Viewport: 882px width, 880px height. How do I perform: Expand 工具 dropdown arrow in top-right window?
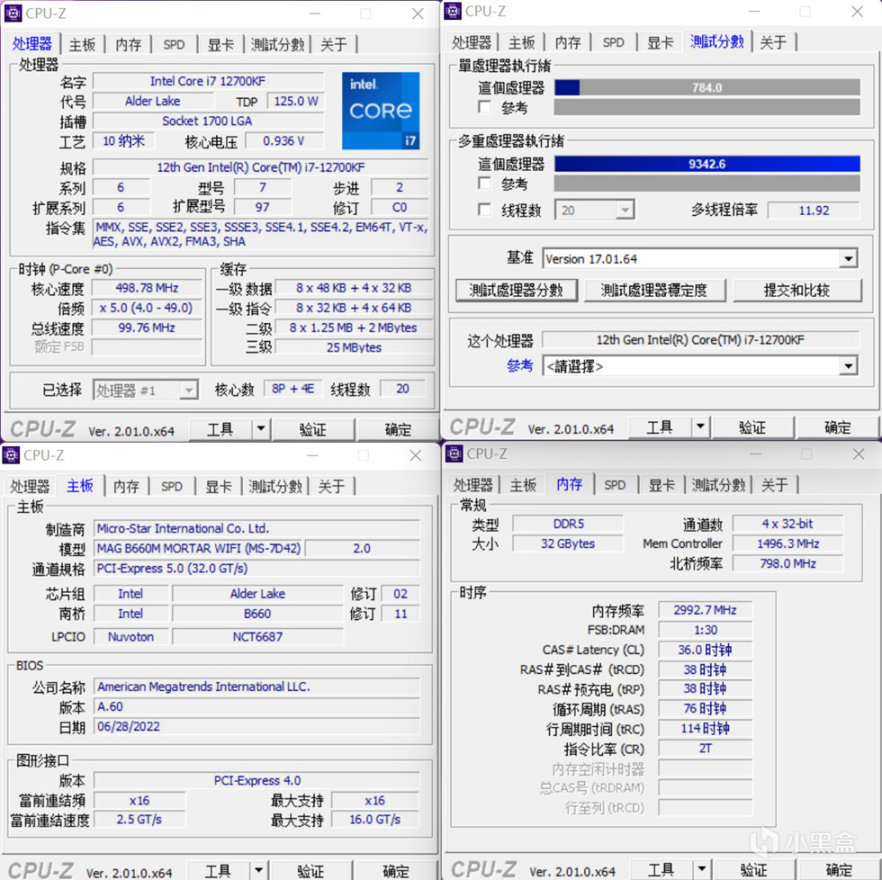[x=700, y=427]
